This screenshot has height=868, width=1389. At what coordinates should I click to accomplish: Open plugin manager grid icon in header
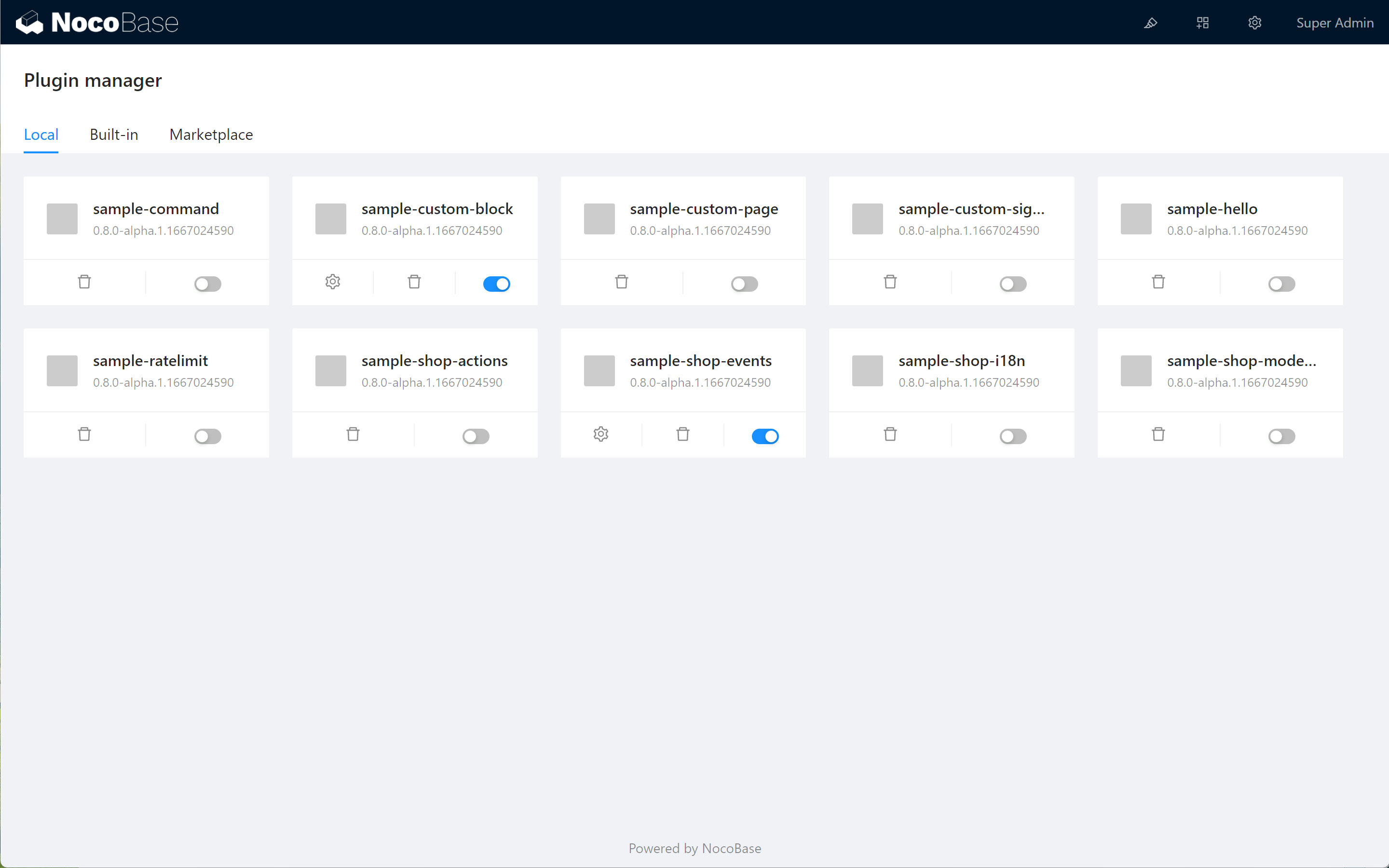(1202, 23)
